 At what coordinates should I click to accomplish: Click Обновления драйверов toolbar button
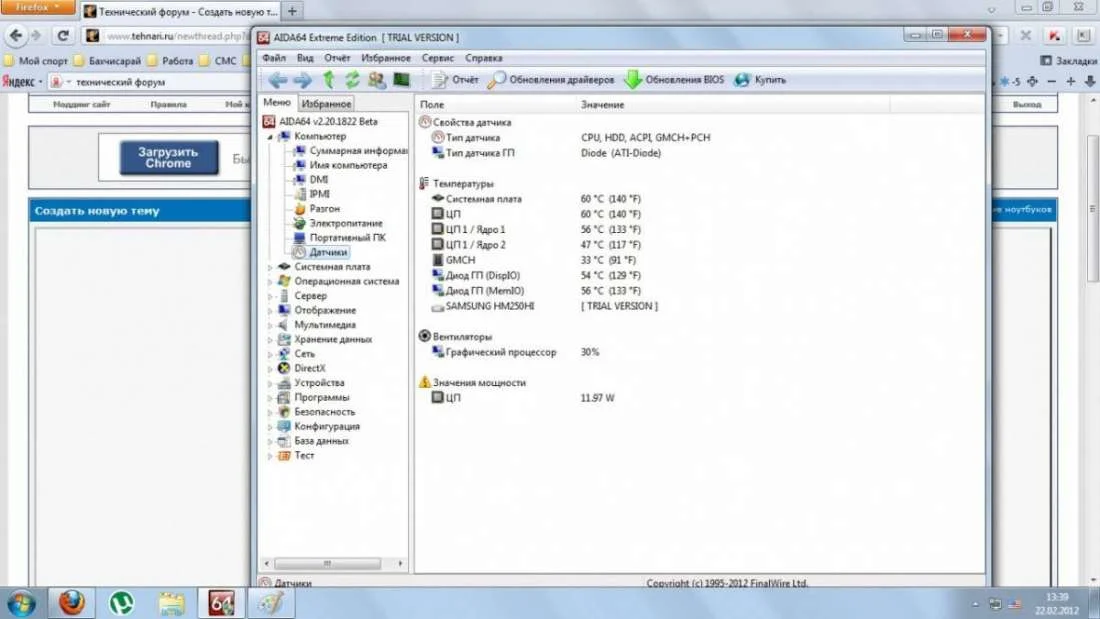click(551, 80)
